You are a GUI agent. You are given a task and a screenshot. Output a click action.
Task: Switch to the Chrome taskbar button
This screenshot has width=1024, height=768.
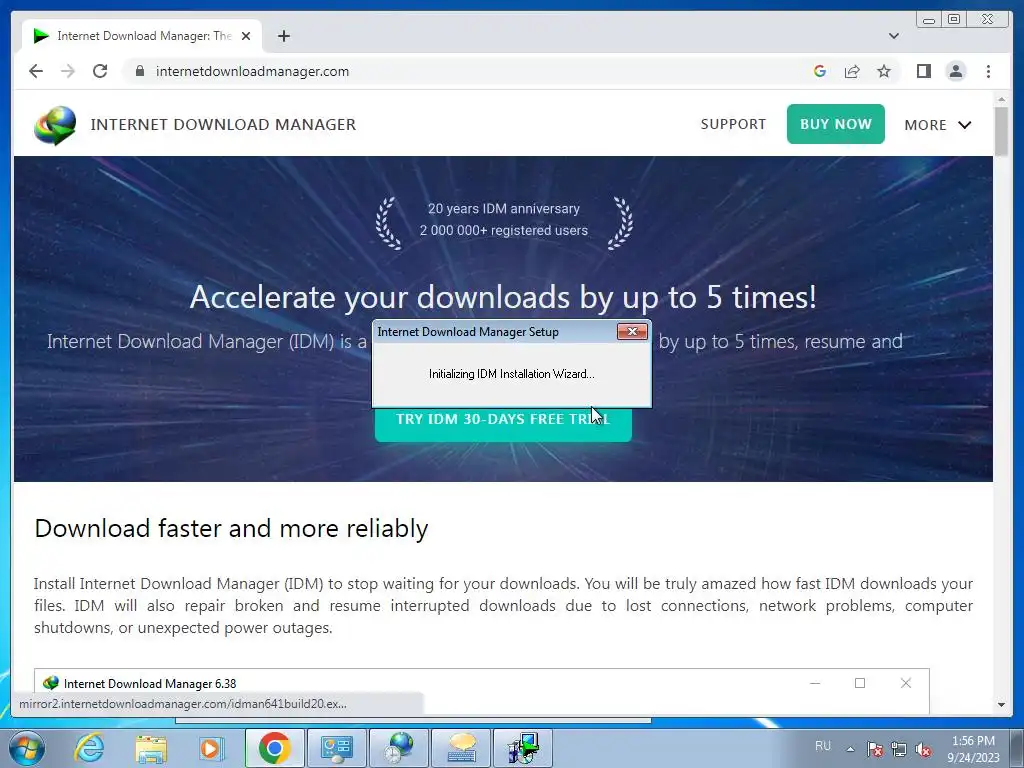274,748
